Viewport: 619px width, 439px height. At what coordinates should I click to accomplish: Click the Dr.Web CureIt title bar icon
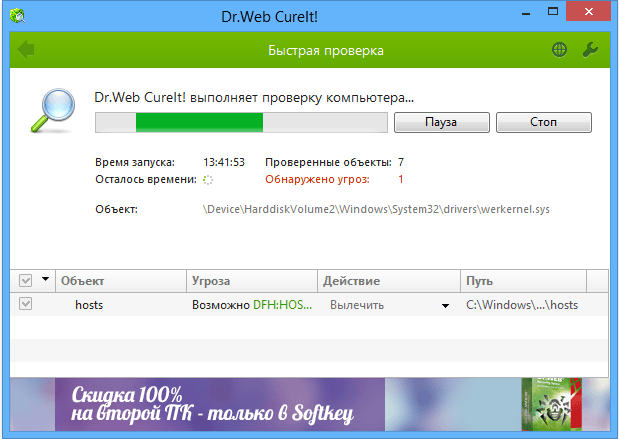pos(17,16)
